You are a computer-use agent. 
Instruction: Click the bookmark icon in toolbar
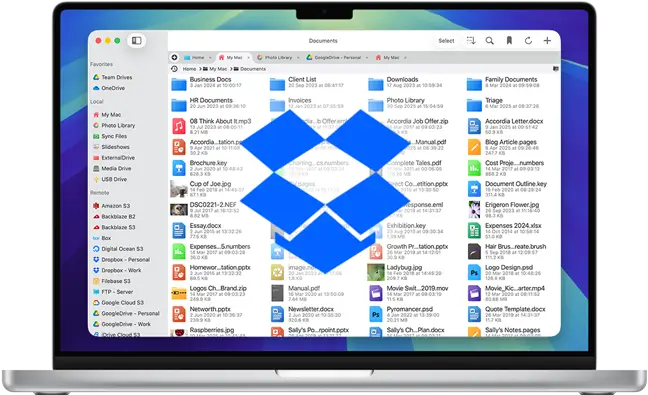coord(509,40)
